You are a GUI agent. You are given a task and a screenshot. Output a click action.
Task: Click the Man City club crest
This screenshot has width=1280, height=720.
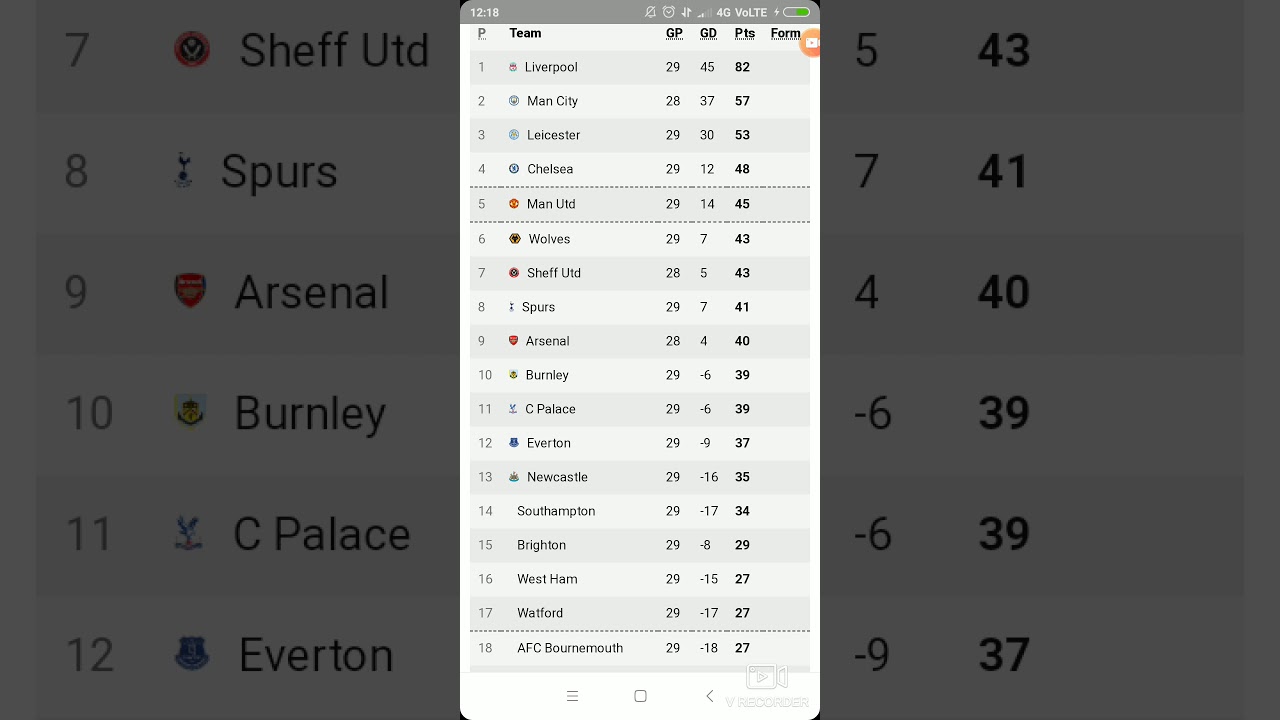[x=514, y=101]
